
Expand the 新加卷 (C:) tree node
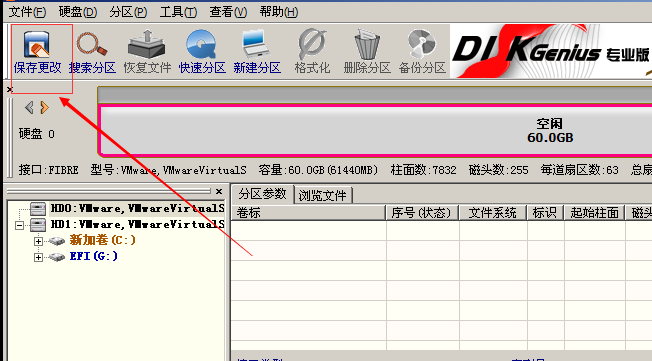(x=38, y=241)
